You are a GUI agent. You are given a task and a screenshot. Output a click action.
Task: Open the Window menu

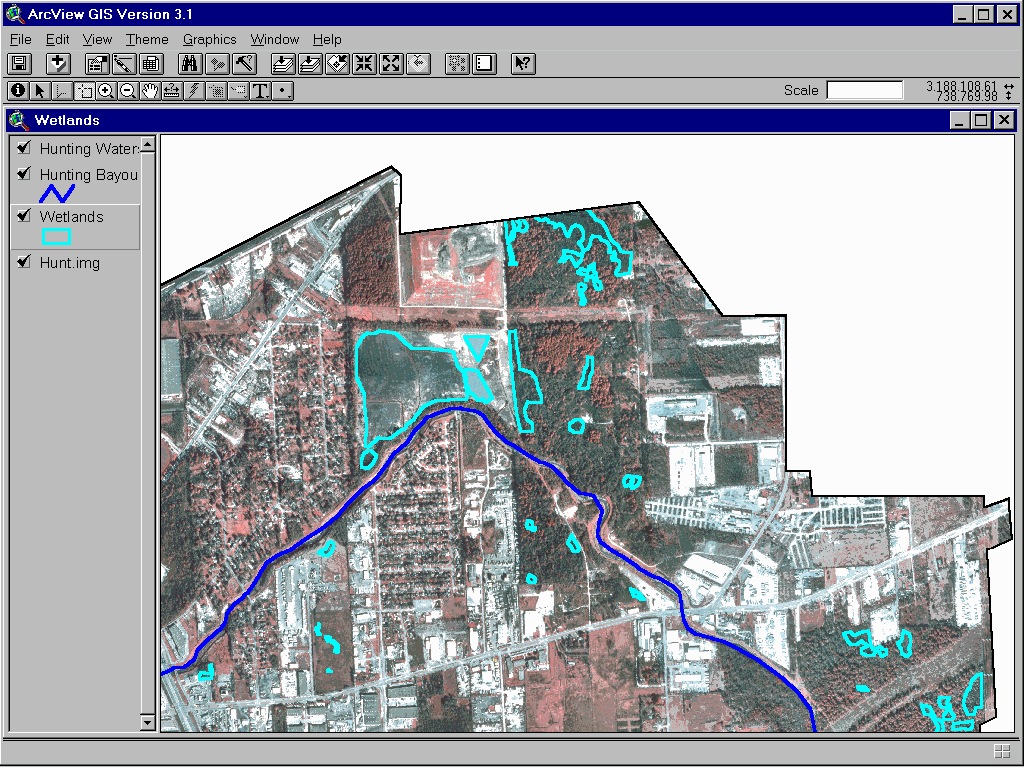pos(275,39)
